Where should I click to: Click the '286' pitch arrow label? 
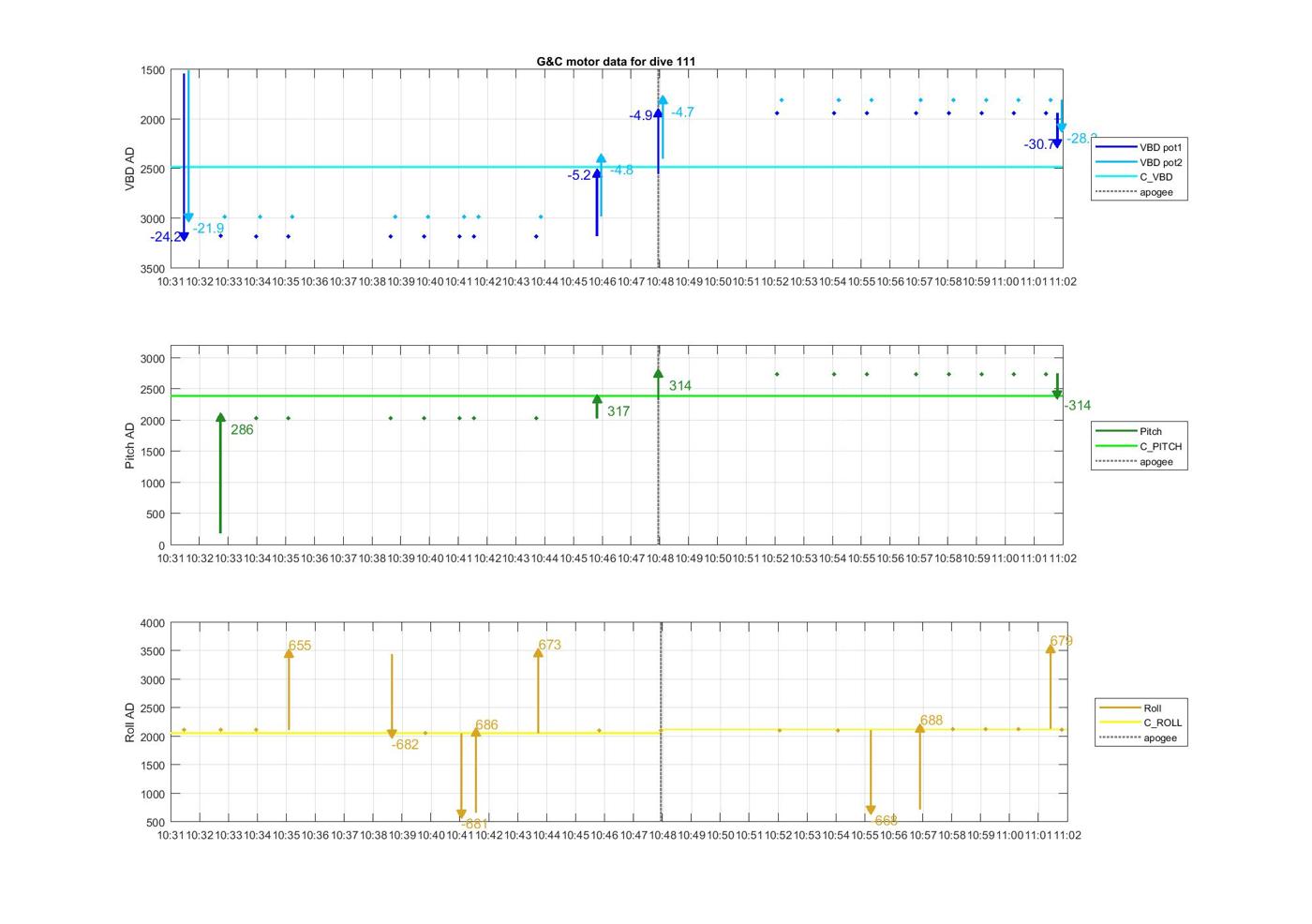(242, 430)
